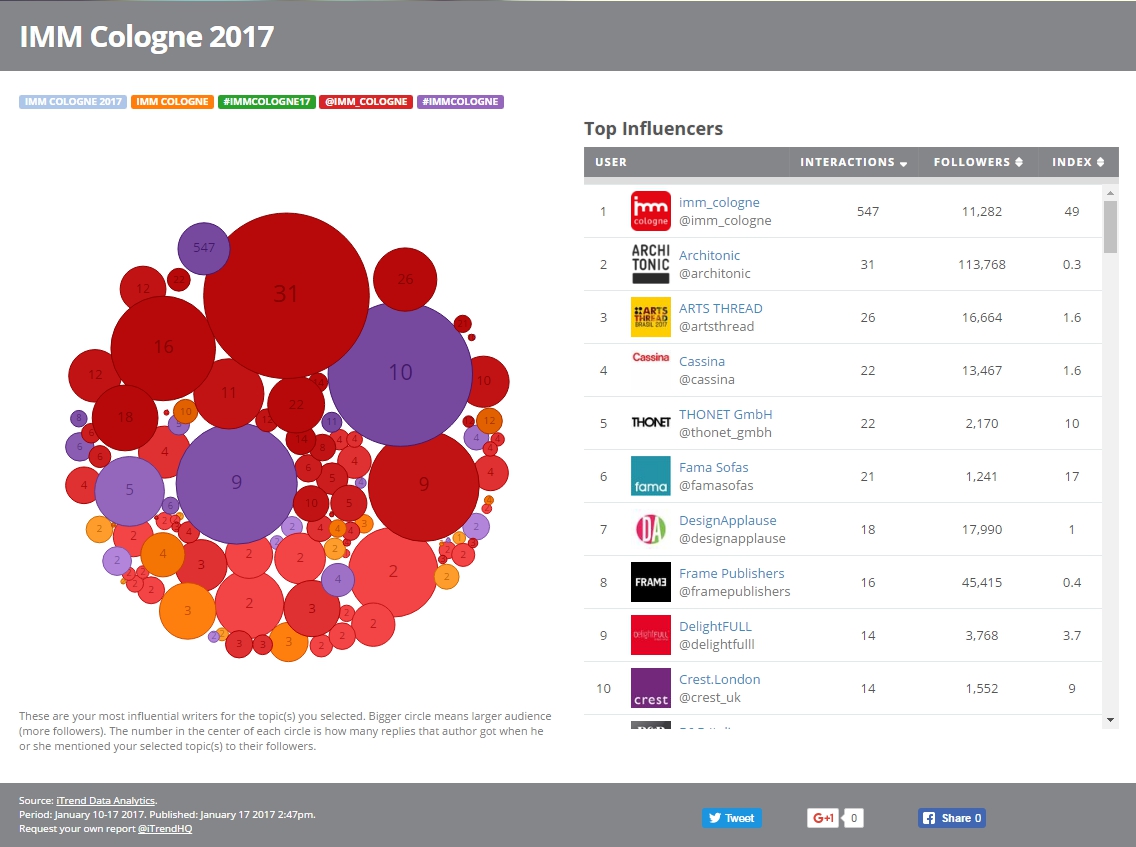Click the ARTS THREAD Brasil logo

pyautogui.click(x=650, y=317)
